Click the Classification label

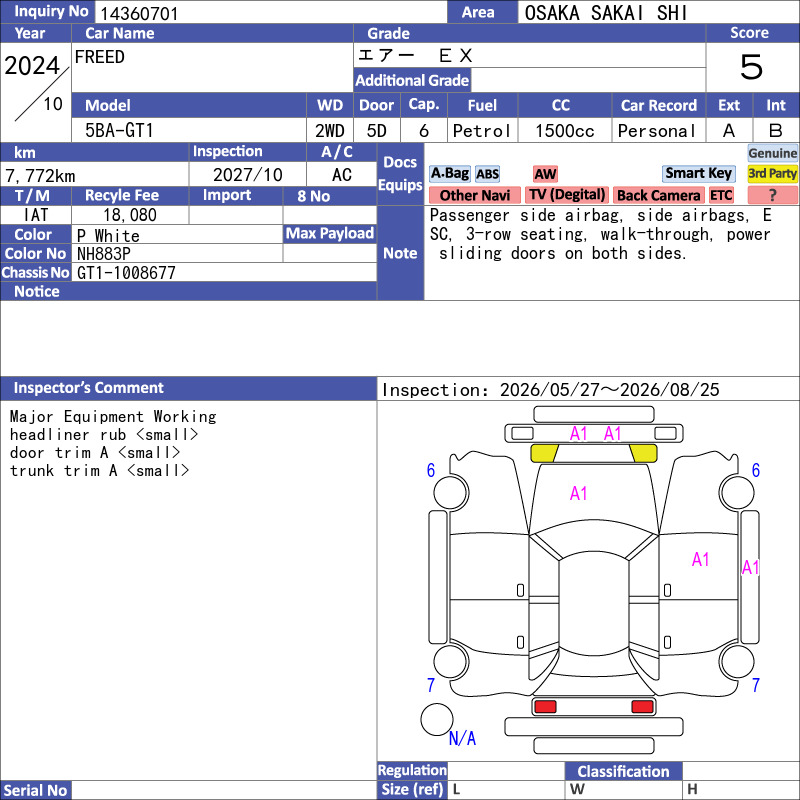pyautogui.click(x=623, y=771)
